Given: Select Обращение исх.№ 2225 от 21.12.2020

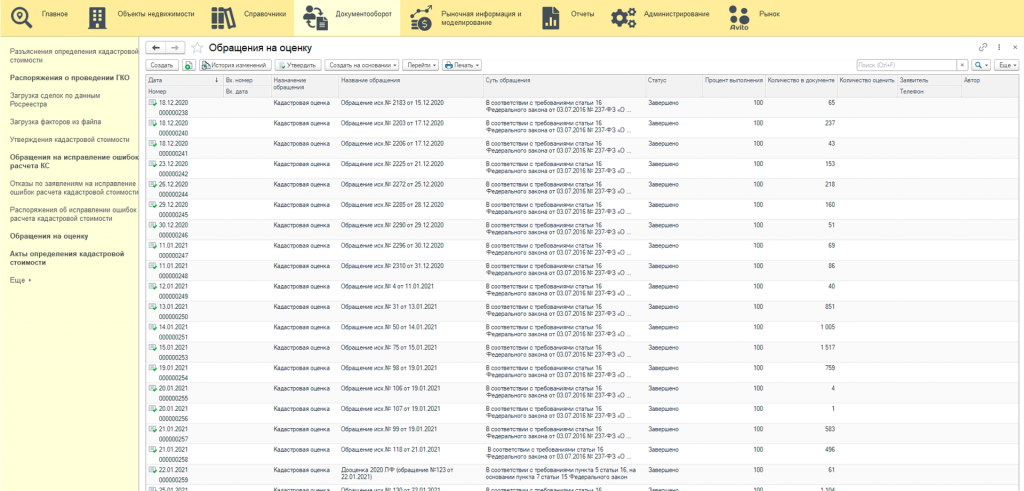Looking at the screenshot, I should pos(392,164).
